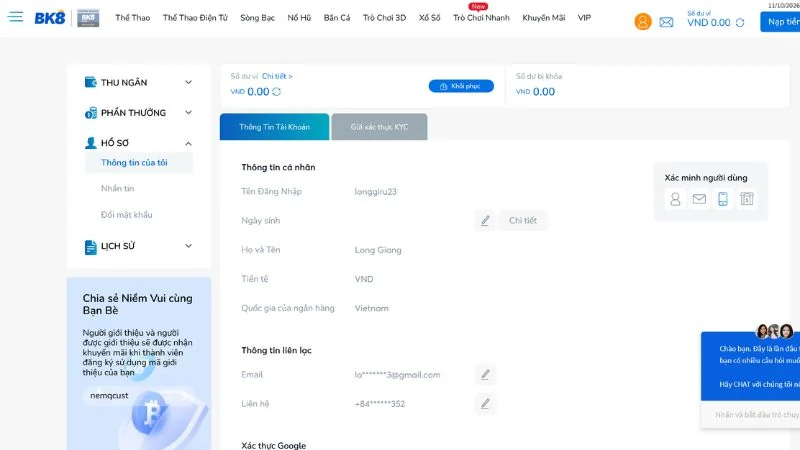Screen dimensions: 800x450
Task: Edit the Email pencil icon
Action: [x=485, y=374]
